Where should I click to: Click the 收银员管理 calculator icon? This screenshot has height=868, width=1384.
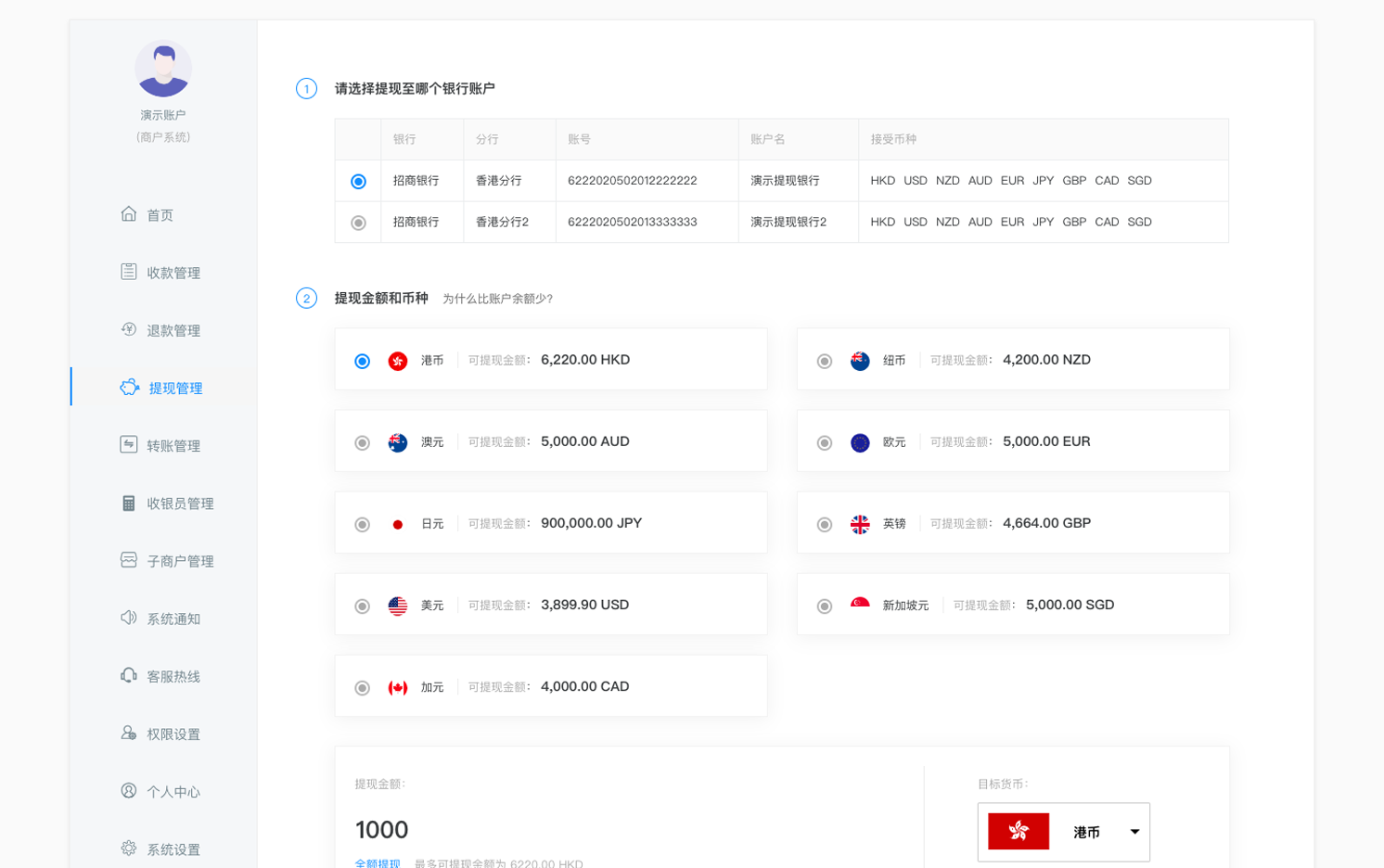click(x=129, y=503)
